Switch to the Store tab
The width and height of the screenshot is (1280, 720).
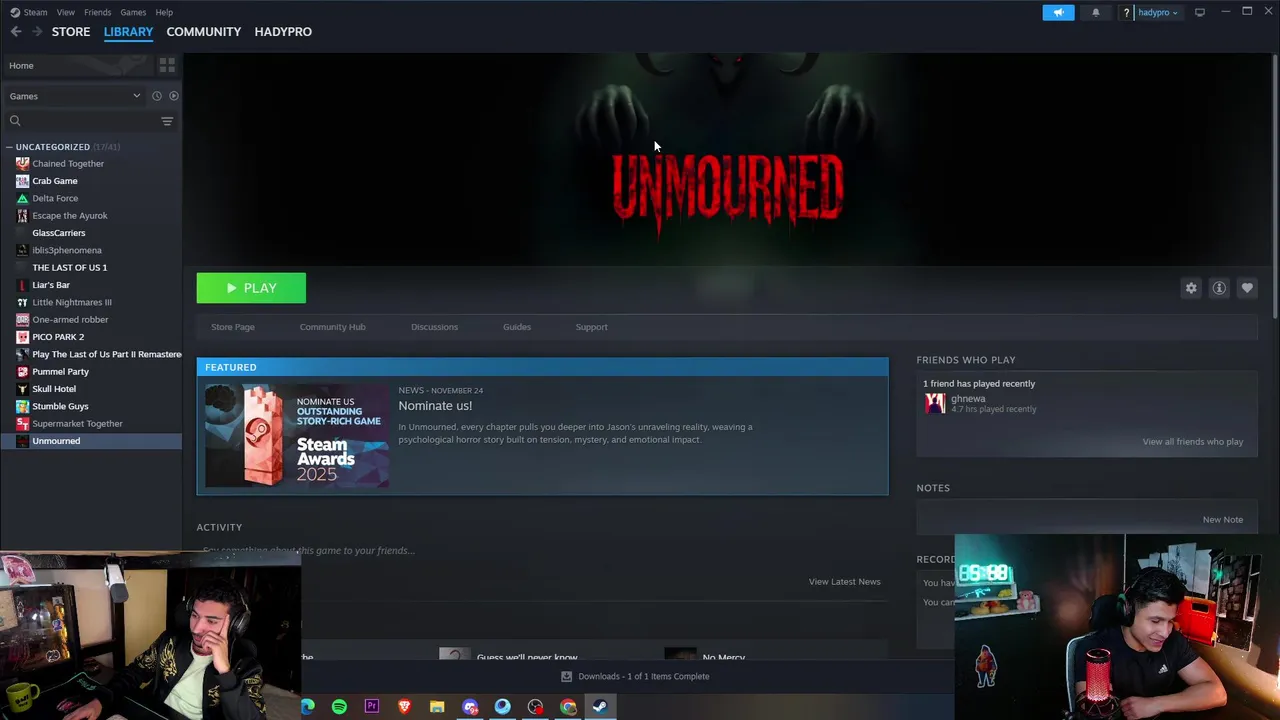pos(71,32)
